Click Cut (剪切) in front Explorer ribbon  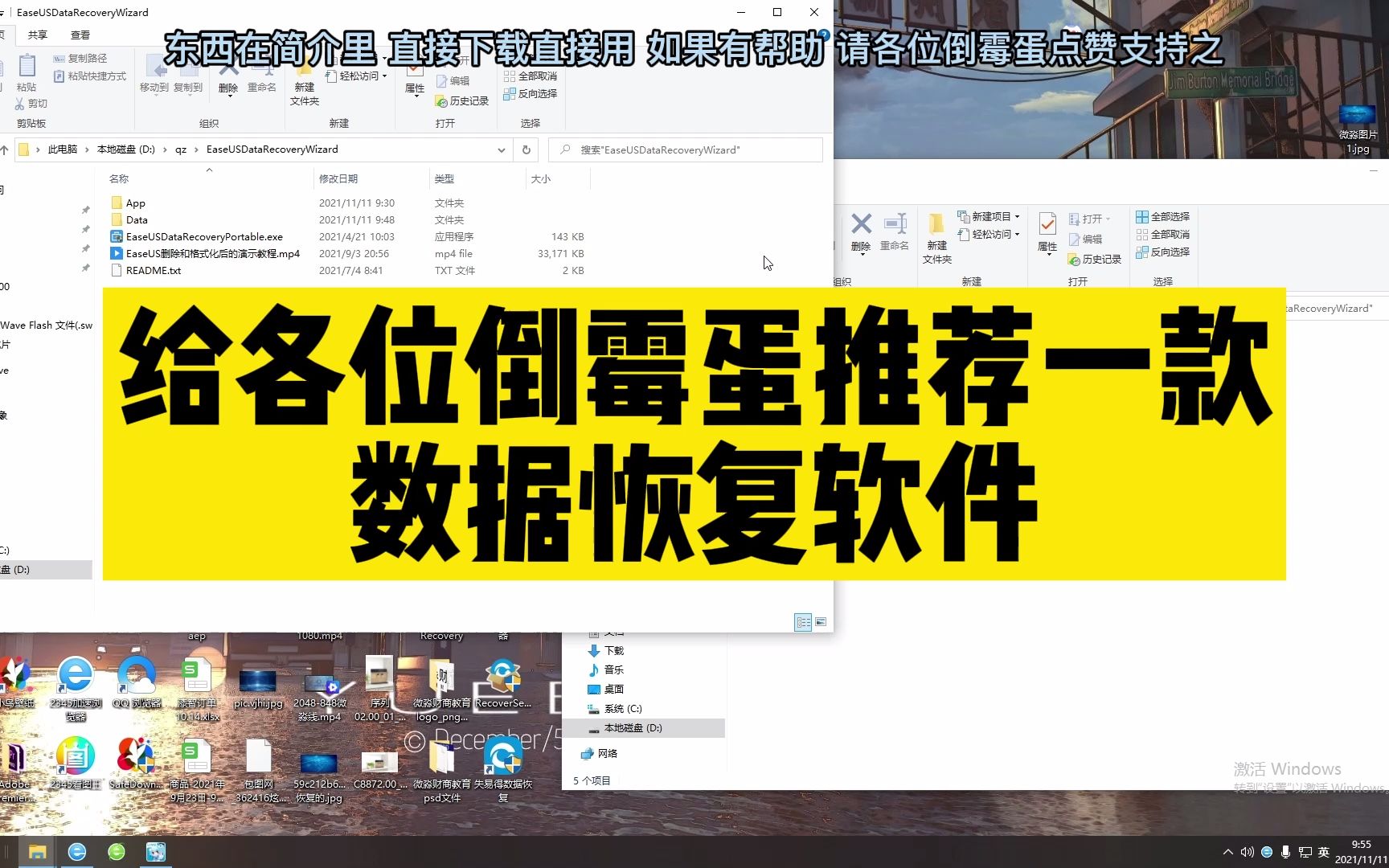pos(31,104)
